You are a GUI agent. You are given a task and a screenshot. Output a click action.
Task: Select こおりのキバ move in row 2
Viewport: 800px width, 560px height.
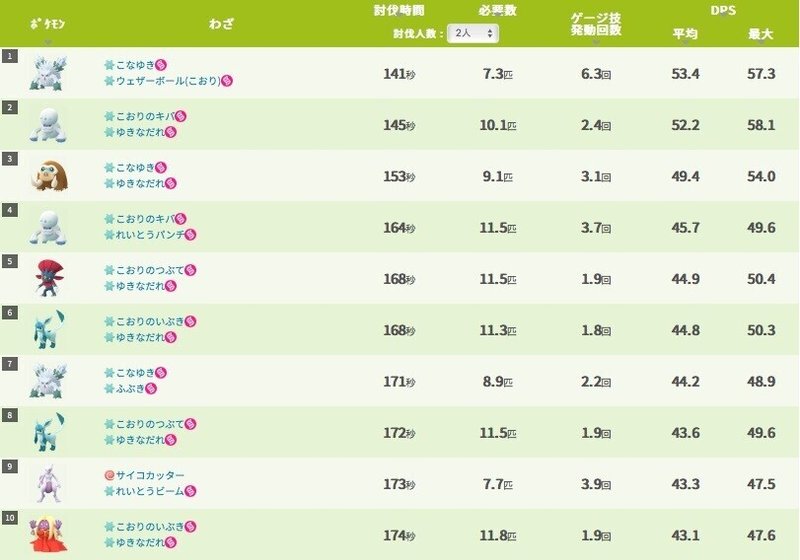tap(145, 116)
